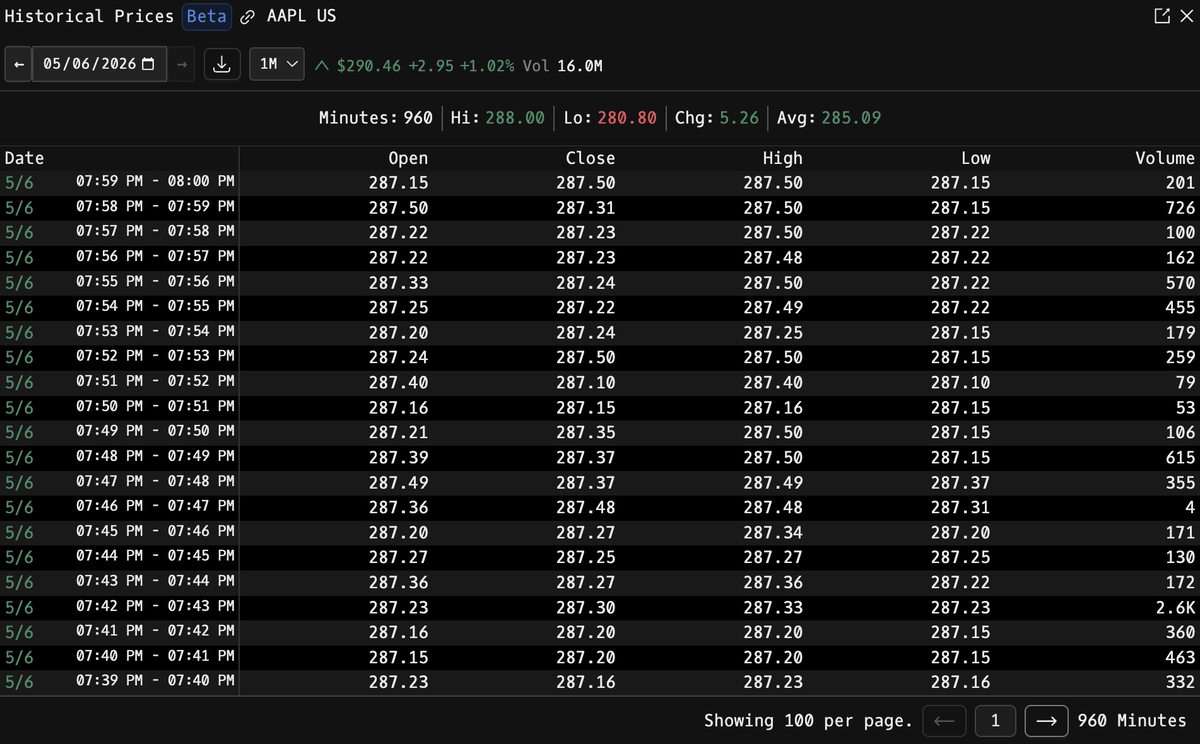Click volume 172 cell
Viewport: 1200px width, 744px height.
pyautogui.click(x=1180, y=583)
